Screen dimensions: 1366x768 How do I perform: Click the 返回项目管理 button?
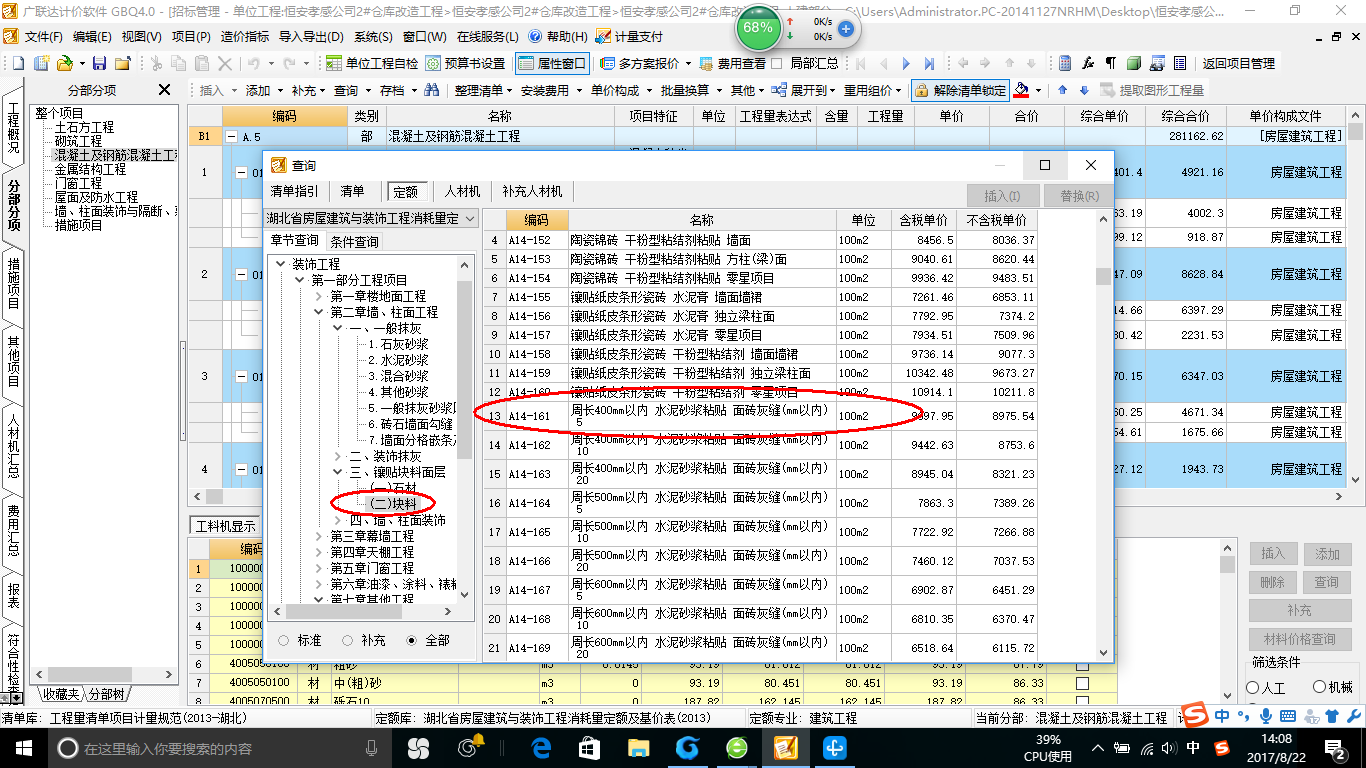pyautogui.click(x=1239, y=63)
